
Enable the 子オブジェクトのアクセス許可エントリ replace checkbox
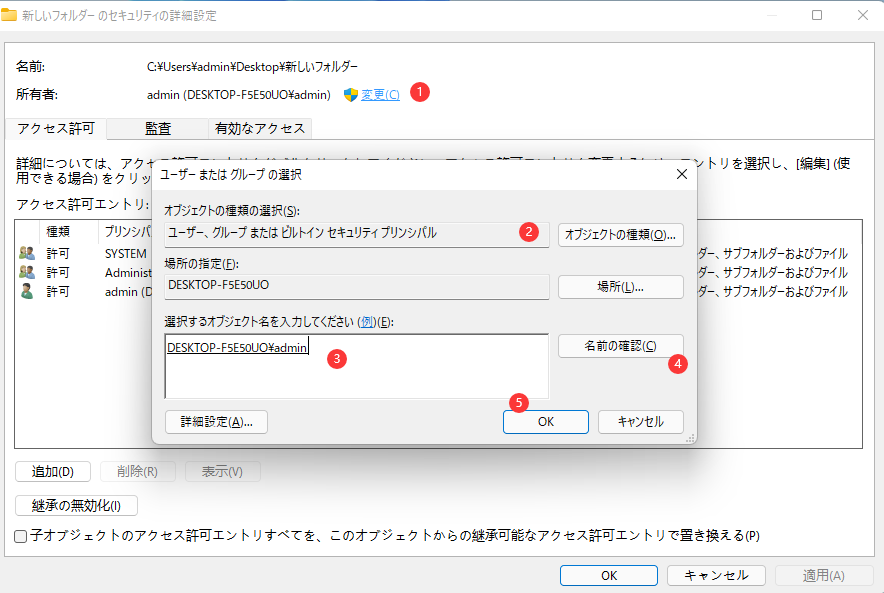19,536
